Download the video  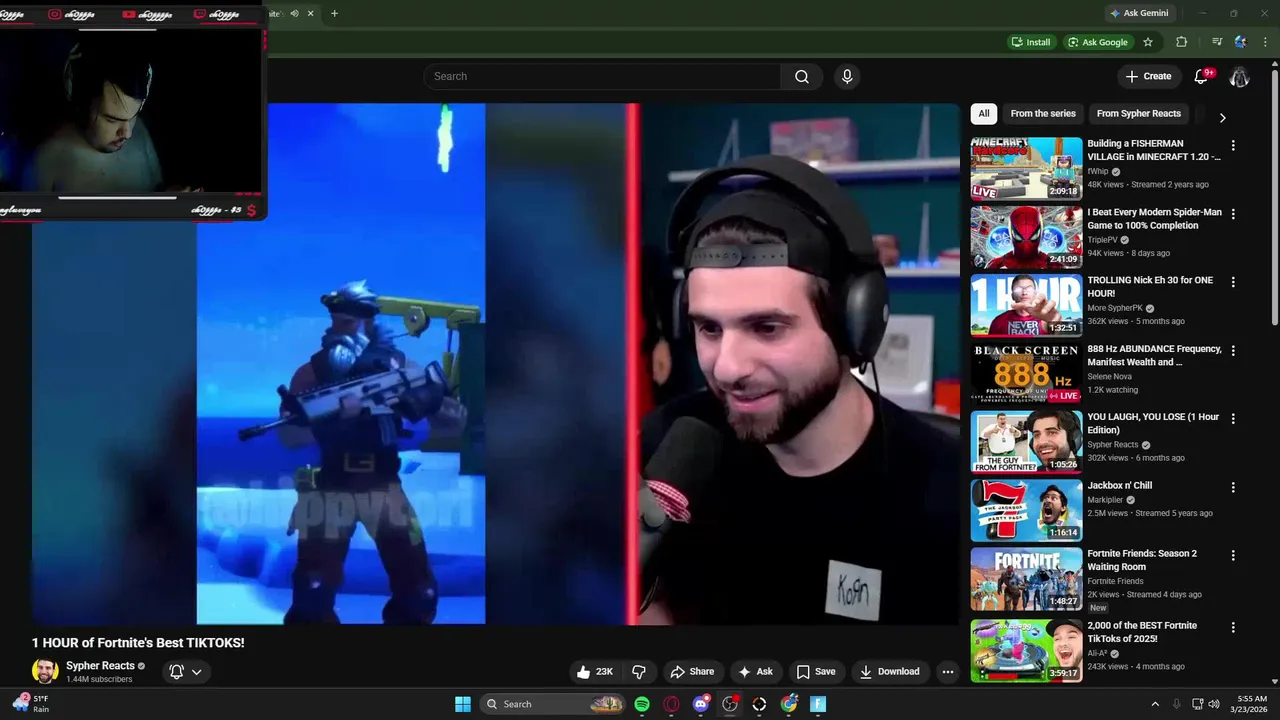coord(889,672)
